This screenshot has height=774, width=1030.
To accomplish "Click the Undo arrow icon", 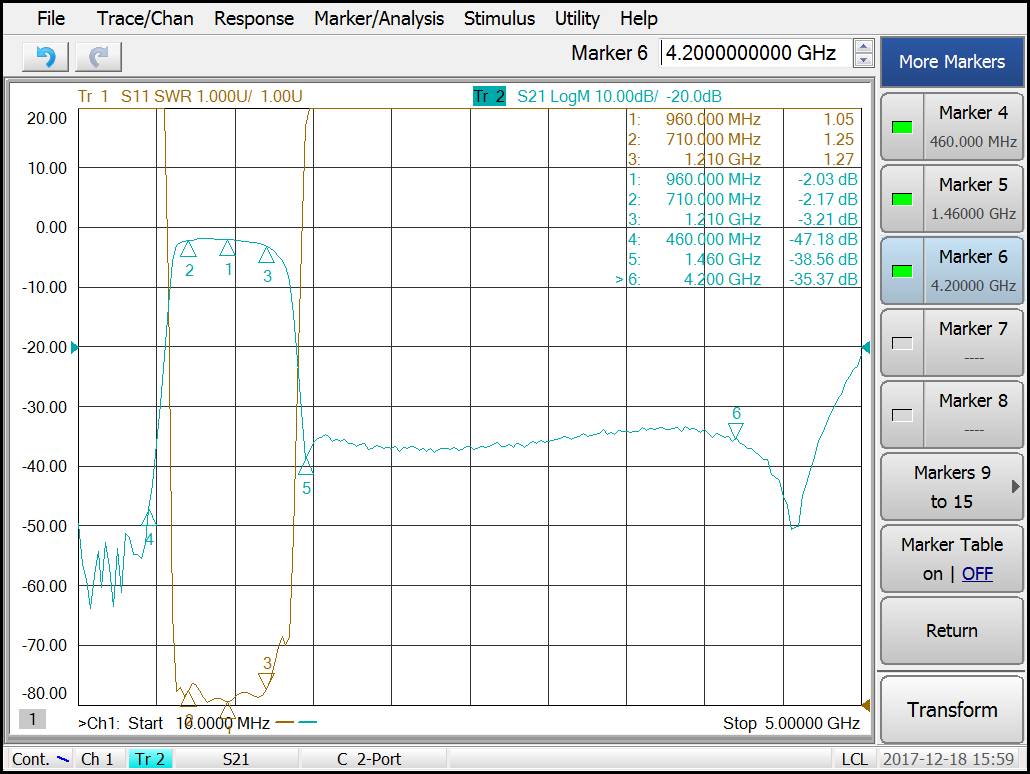I will coord(45,56).
